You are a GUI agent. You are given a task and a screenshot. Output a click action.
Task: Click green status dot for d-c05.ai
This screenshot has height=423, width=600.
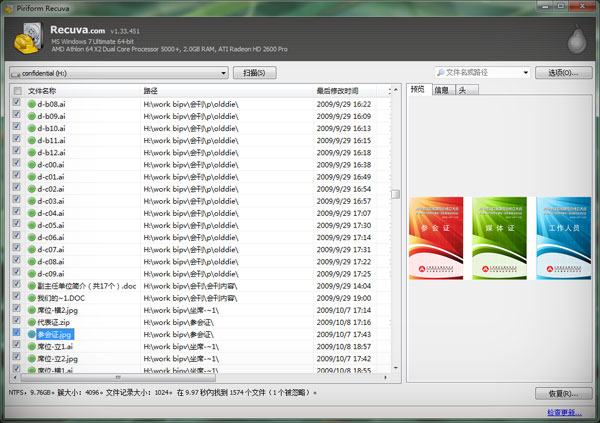[32, 225]
